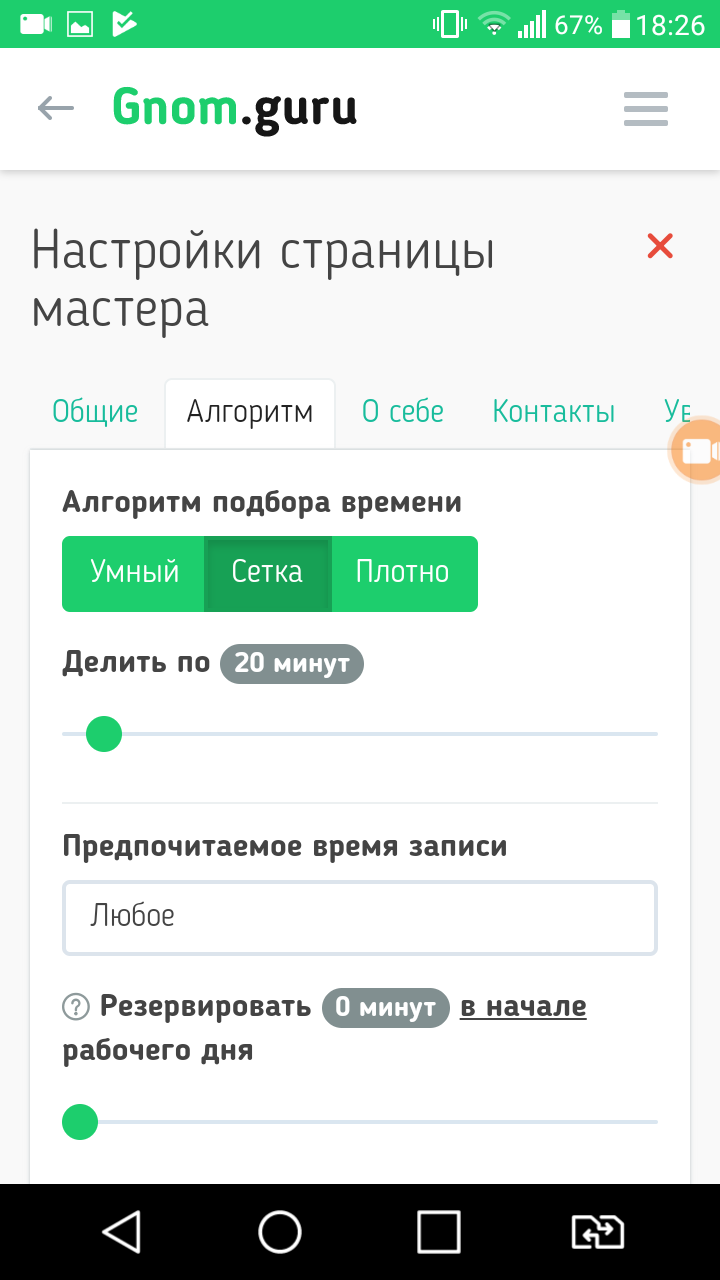Click the 'Делить по' slider handle
This screenshot has height=1280, width=720.
[104, 734]
